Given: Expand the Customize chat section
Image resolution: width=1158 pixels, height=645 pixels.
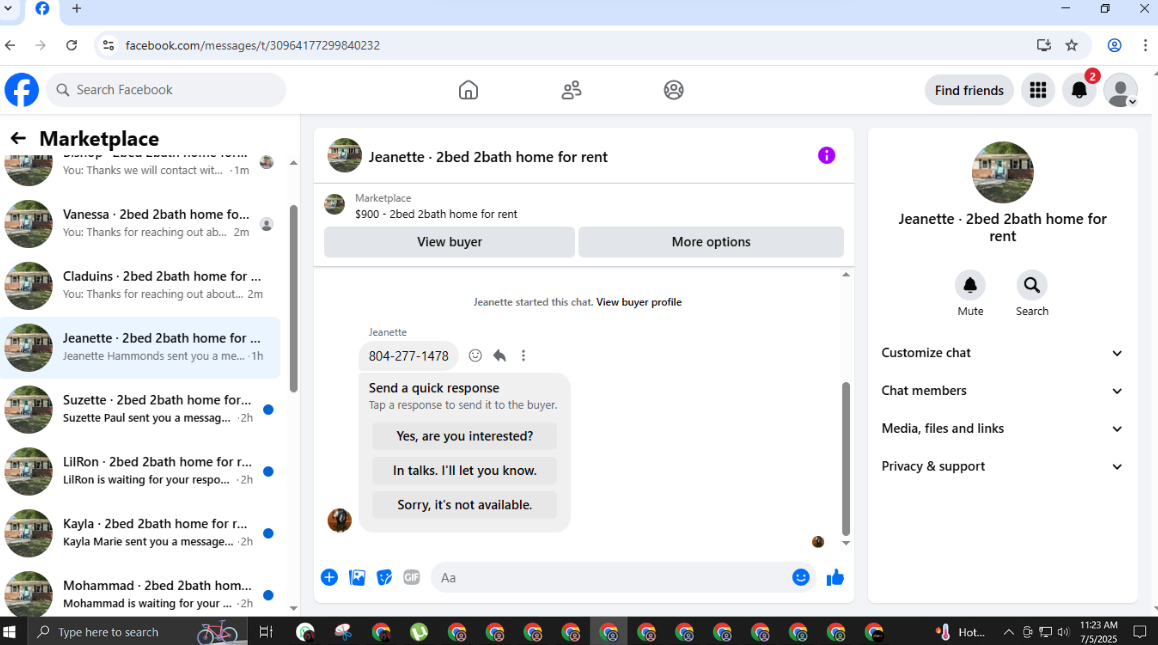Looking at the screenshot, I should coord(1002,353).
